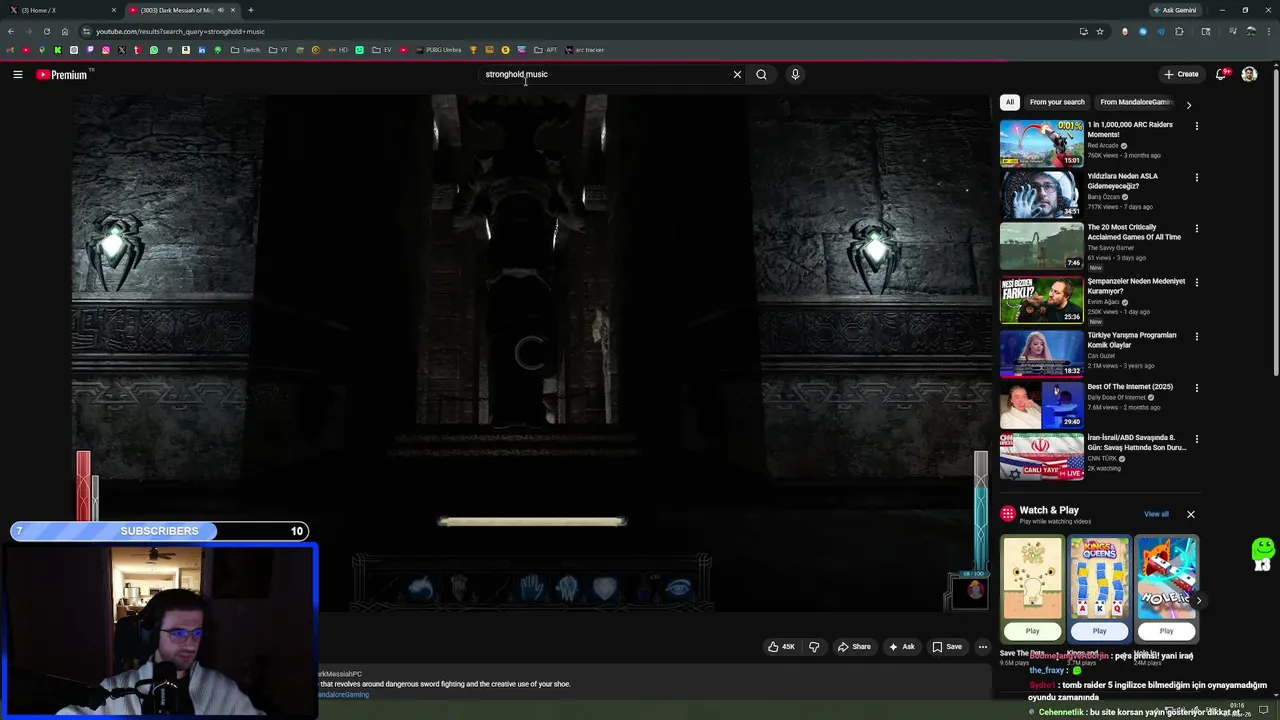The height and width of the screenshot is (720, 1280).
Task: Save the video to a playlist
Action: [x=947, y=647]
